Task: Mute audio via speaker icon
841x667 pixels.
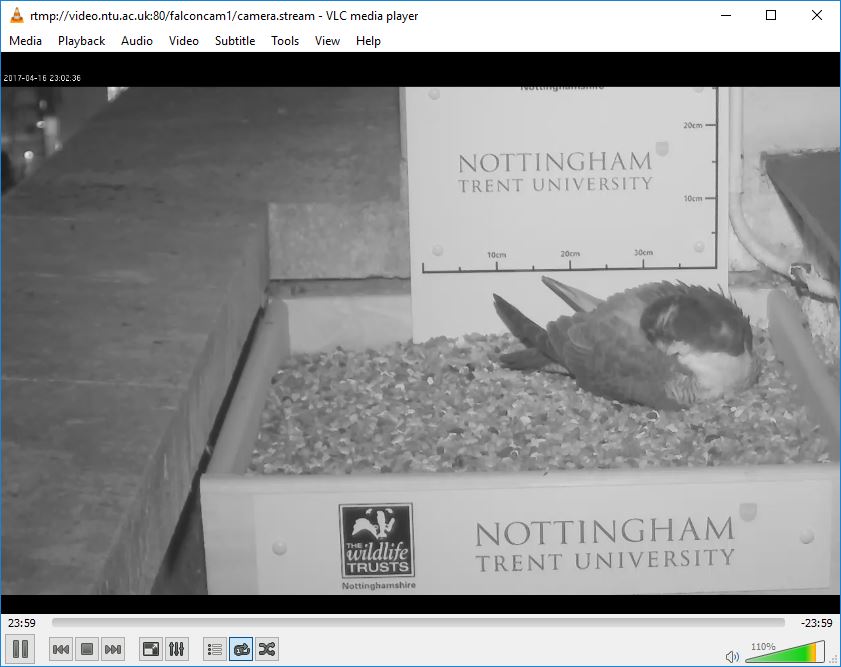Action: coord(732,656)
